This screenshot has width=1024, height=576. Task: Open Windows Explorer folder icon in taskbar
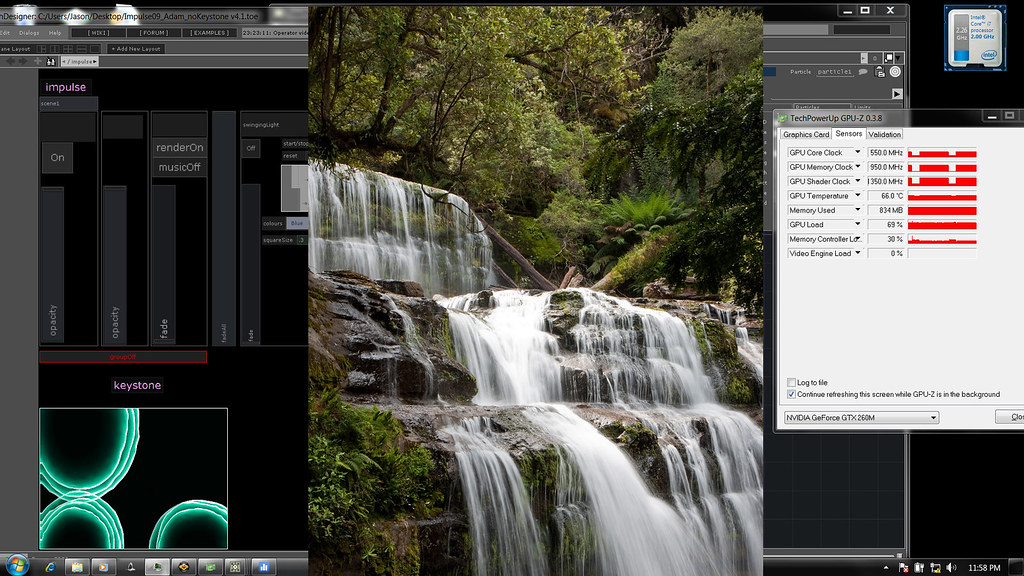(x=77, y=567)
